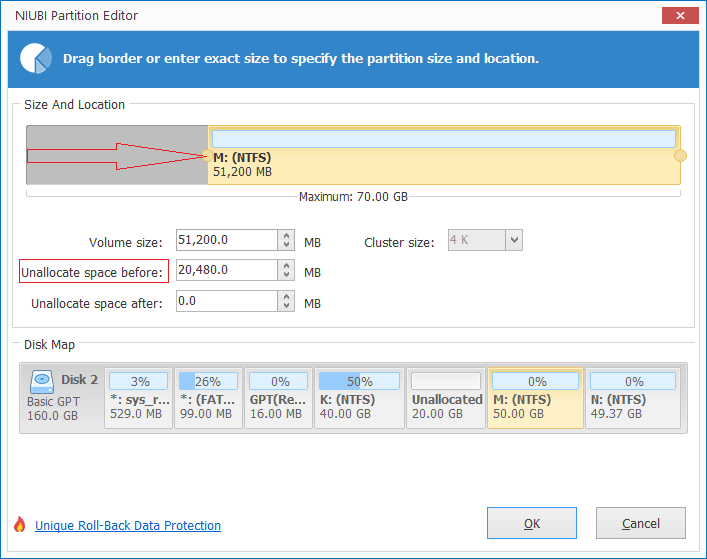This screenshot has width=707, height=559.
Task: Decrease Volume size with down arrow
Action: tap(287, 246)
